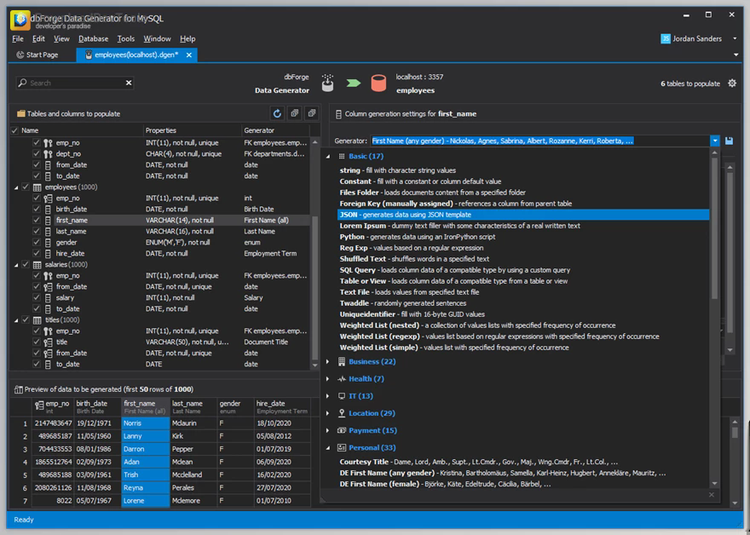750x535 pixels.
Task: Expand the Health (7) generator group
Action: point(328,379)
